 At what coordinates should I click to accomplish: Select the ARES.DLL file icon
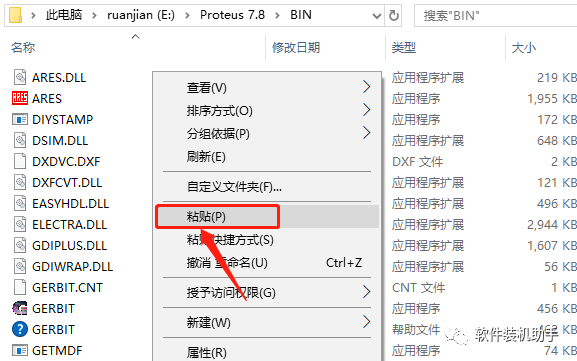coord(20,77)
